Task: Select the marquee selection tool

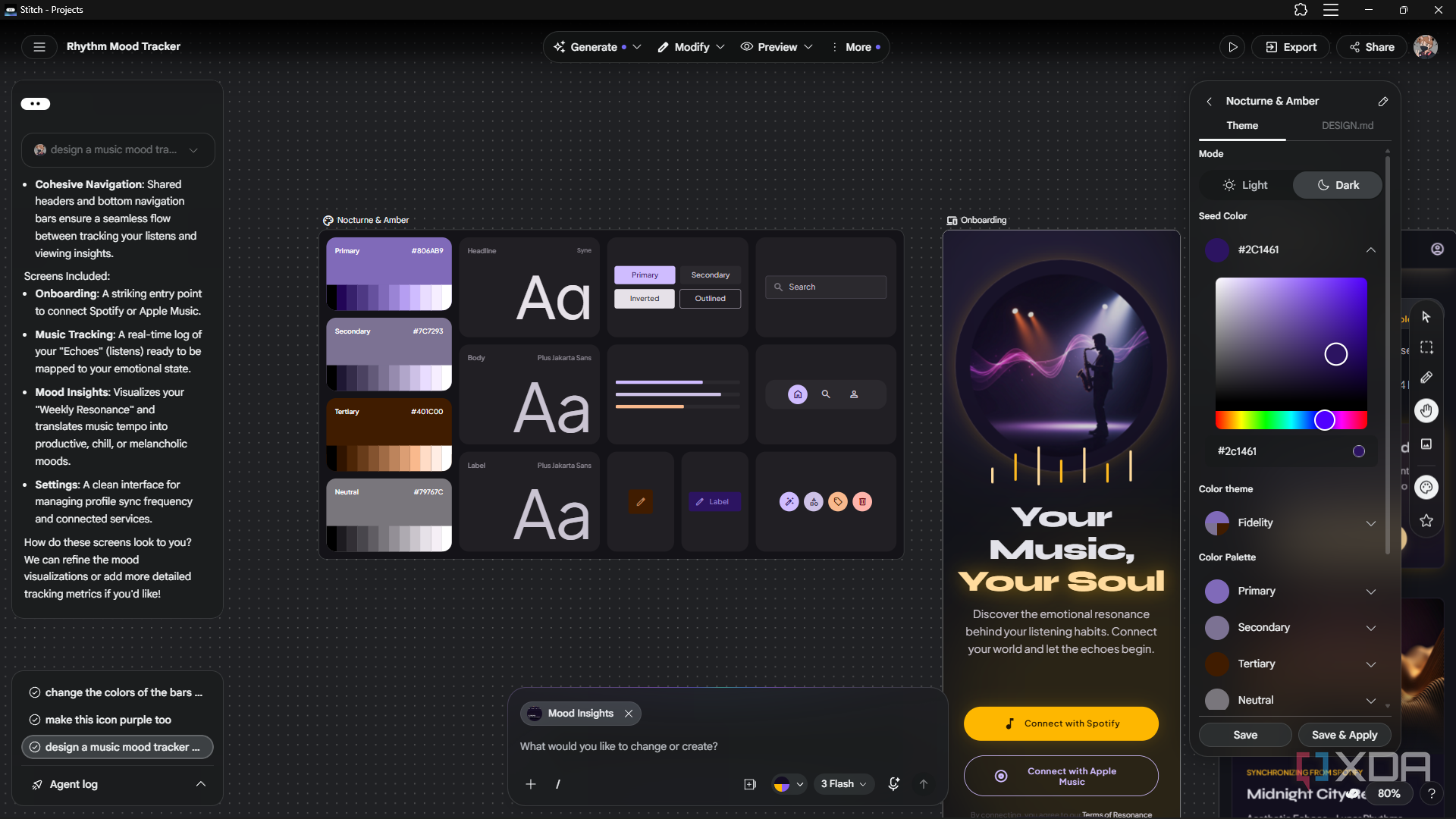Action: click(1426, 347)
